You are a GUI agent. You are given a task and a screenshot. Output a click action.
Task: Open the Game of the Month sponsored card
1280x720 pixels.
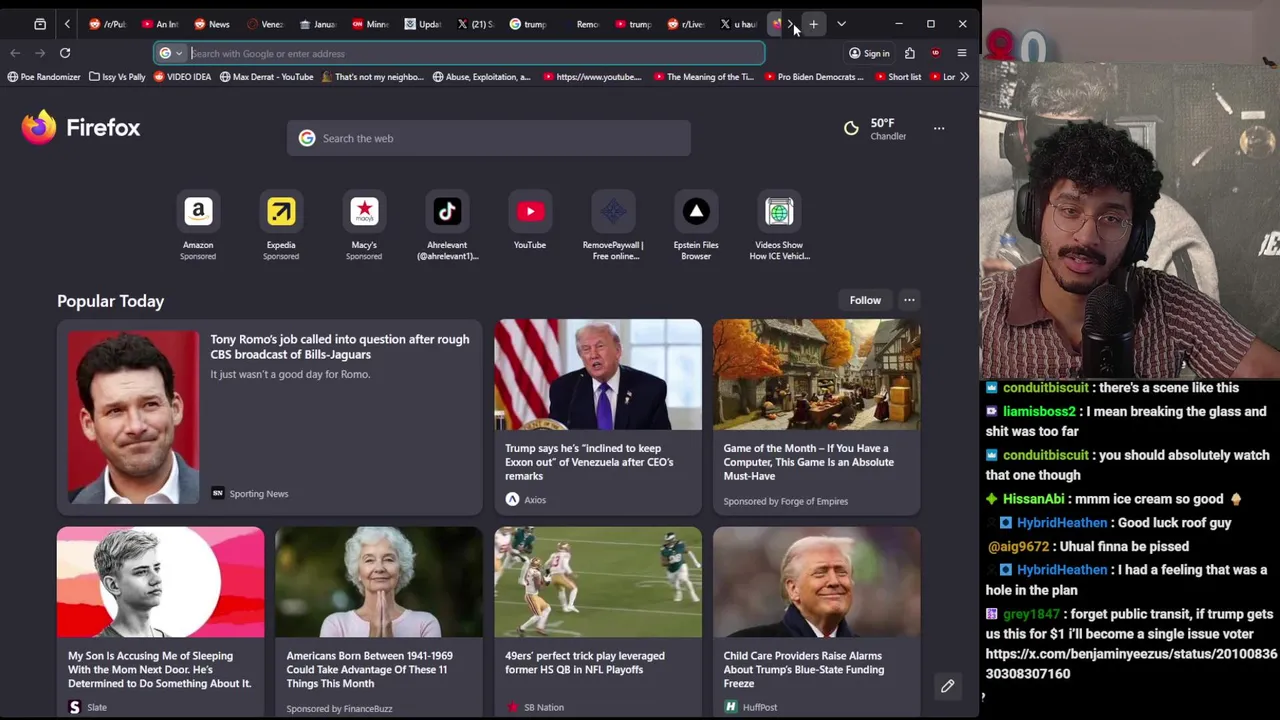[817, 417]
